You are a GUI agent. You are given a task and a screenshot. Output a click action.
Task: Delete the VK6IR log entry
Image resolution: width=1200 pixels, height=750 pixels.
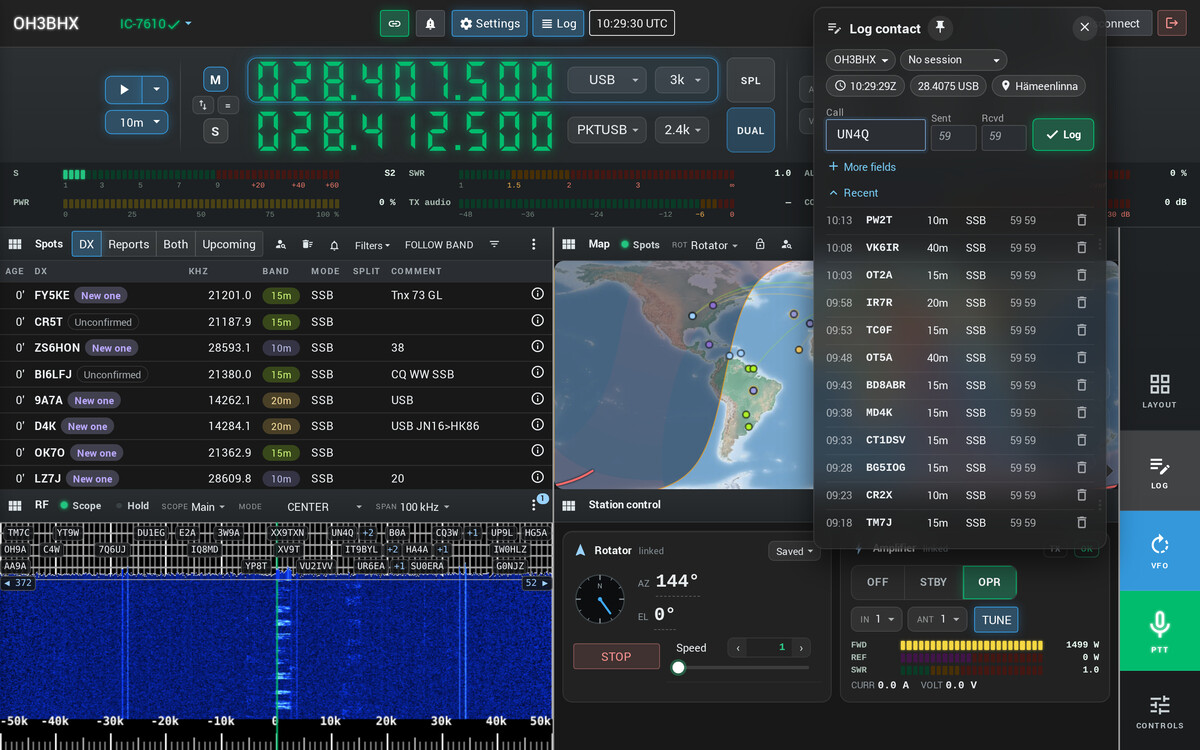pos(1081,247)
